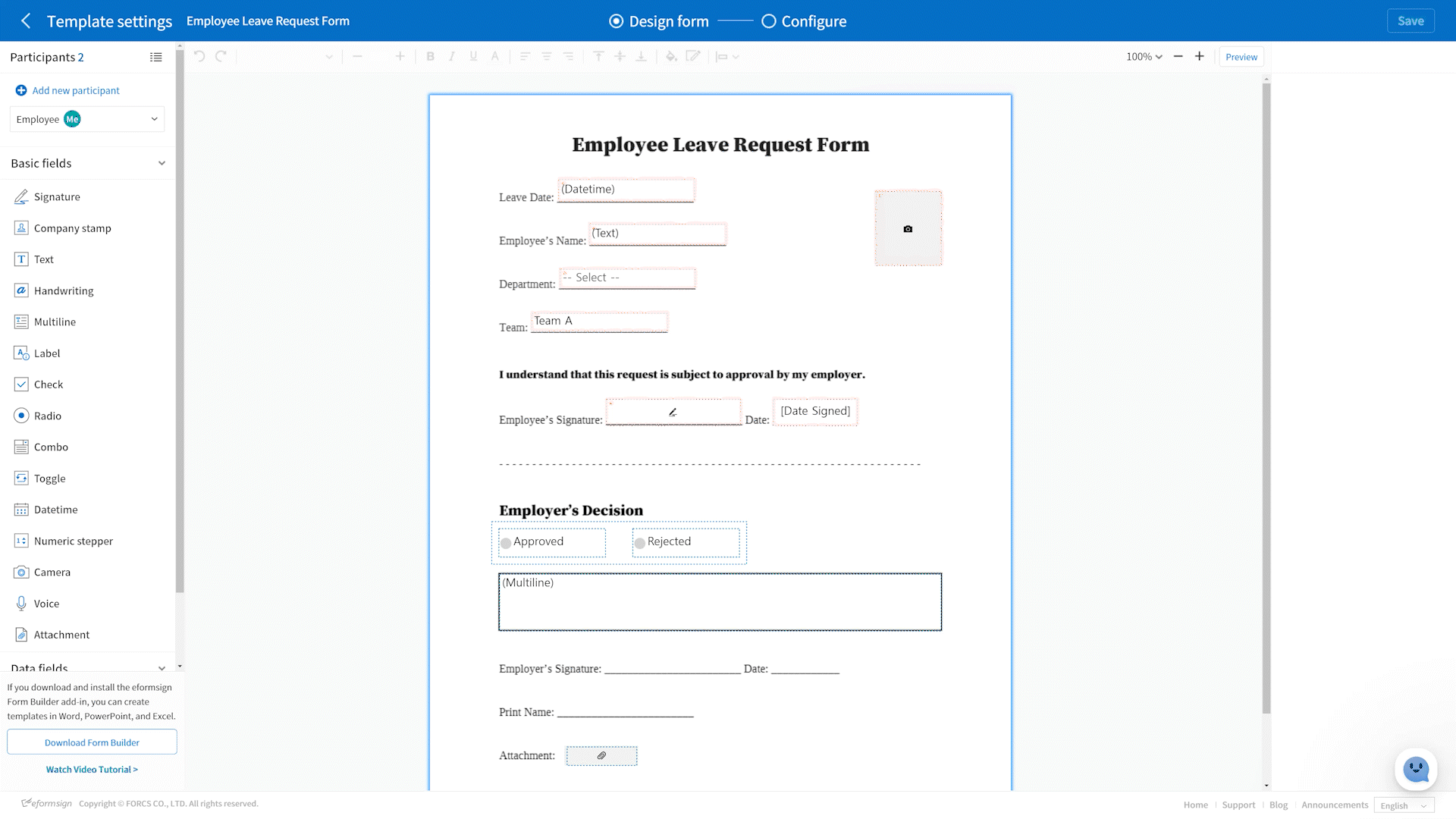Screen dimensions: 1456x819
Task: Zoom in with the plus icon
Action: (1200, 56)
